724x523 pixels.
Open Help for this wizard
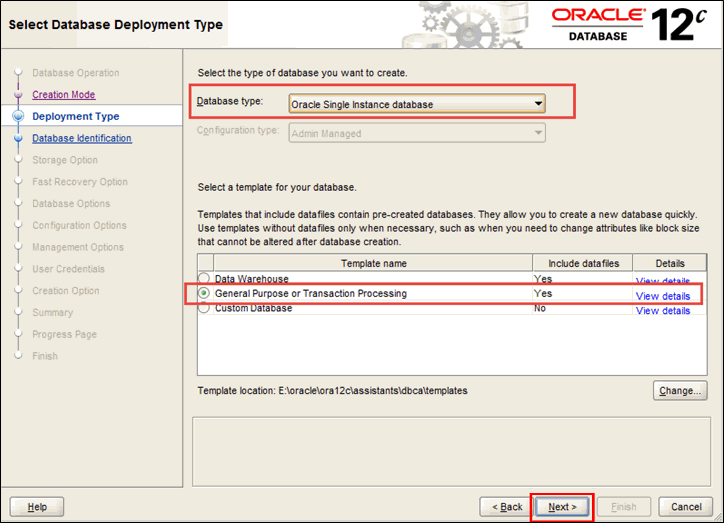pyautogui.click(x=37, y=507)
